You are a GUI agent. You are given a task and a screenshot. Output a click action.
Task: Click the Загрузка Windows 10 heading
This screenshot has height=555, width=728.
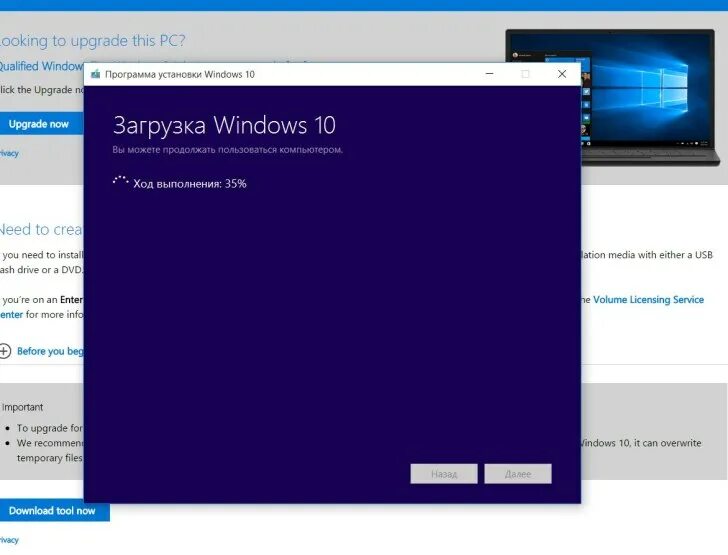224,125
